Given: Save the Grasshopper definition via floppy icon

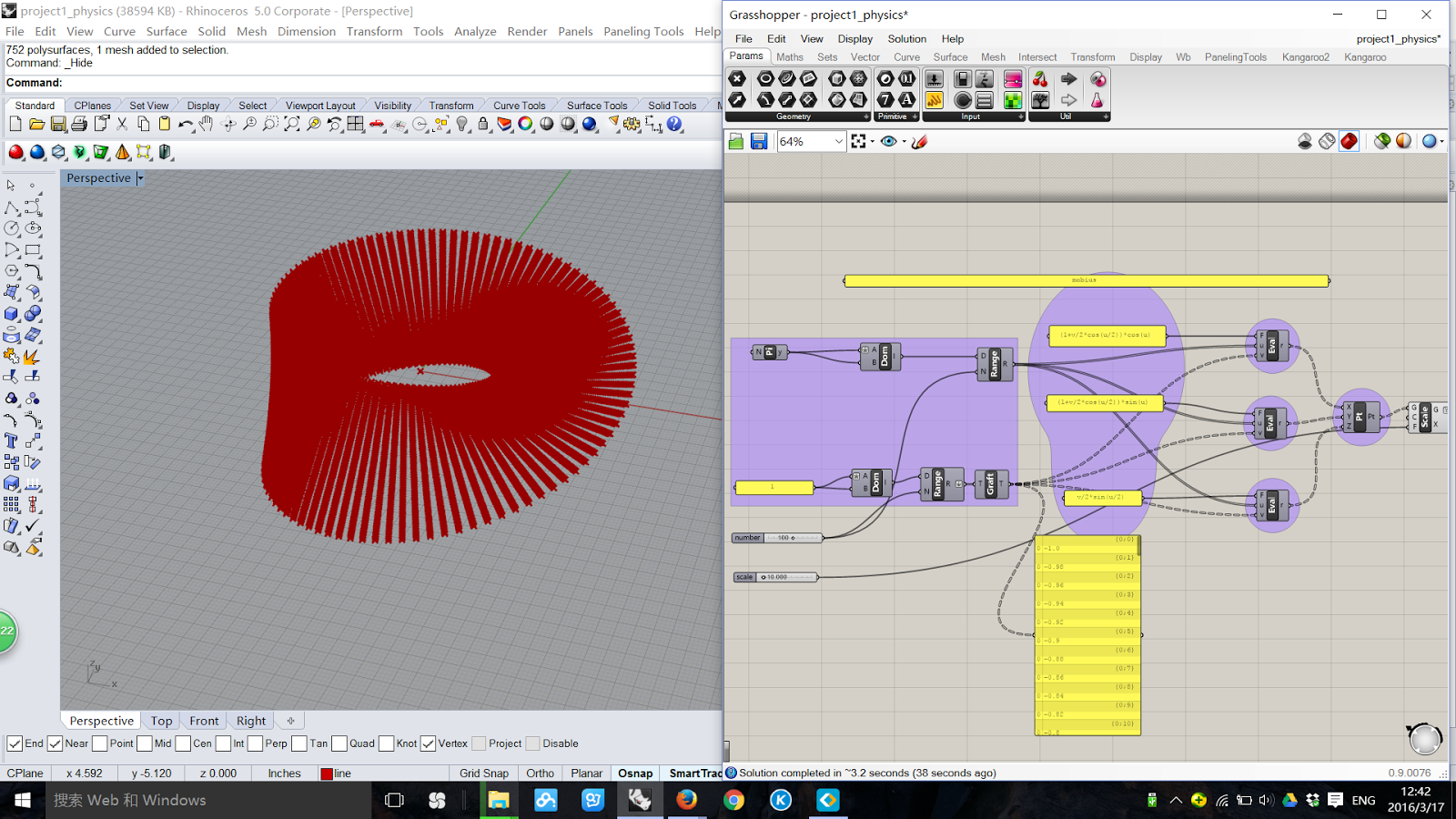Looking at the screenshot, I should pyautogui.click(x=758, y=141).
